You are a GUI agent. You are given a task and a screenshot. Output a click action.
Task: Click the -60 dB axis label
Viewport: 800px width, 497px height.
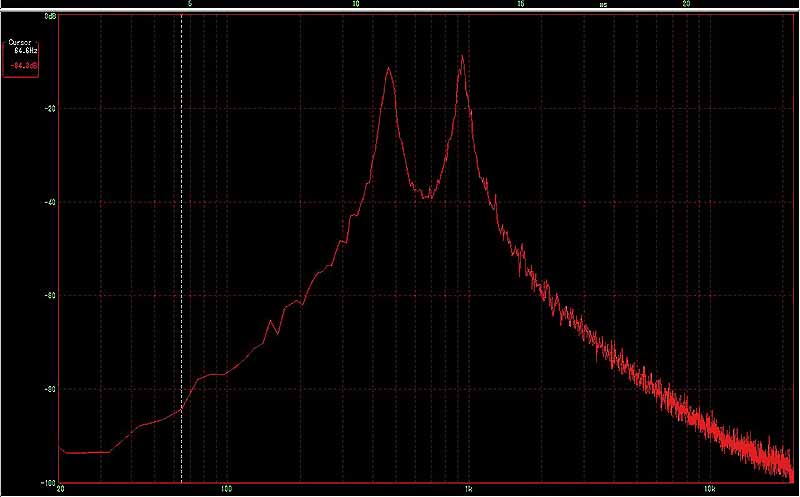click(50, 295)
